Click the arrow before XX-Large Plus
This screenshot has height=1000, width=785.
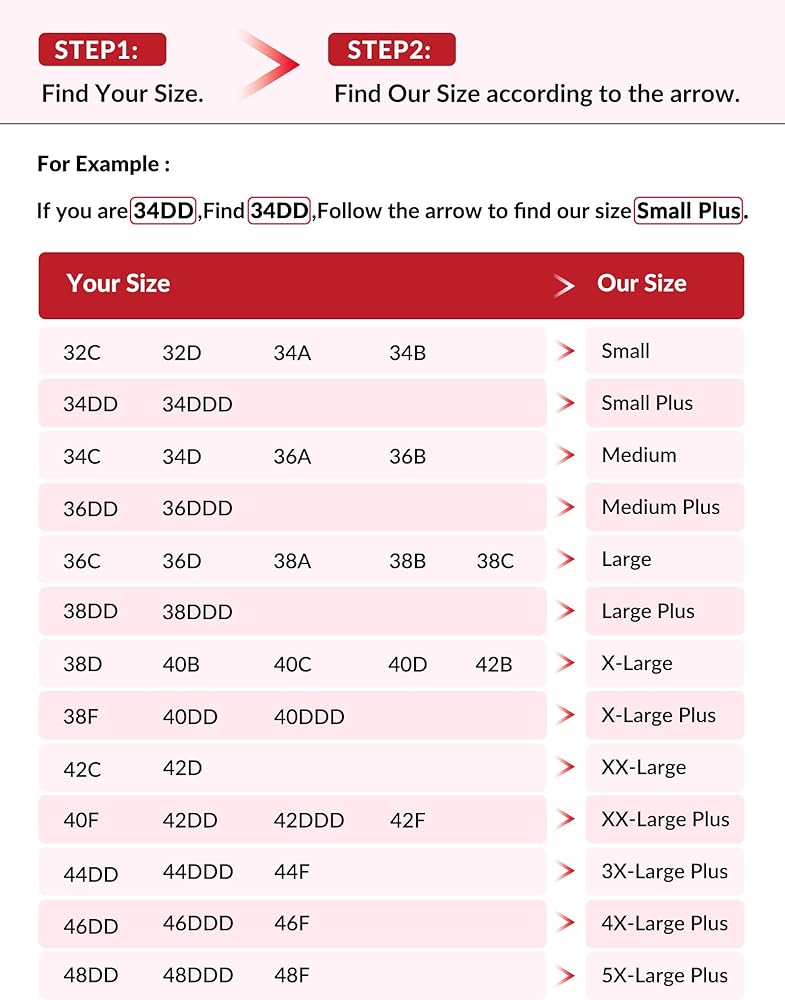tap(566, 819)
